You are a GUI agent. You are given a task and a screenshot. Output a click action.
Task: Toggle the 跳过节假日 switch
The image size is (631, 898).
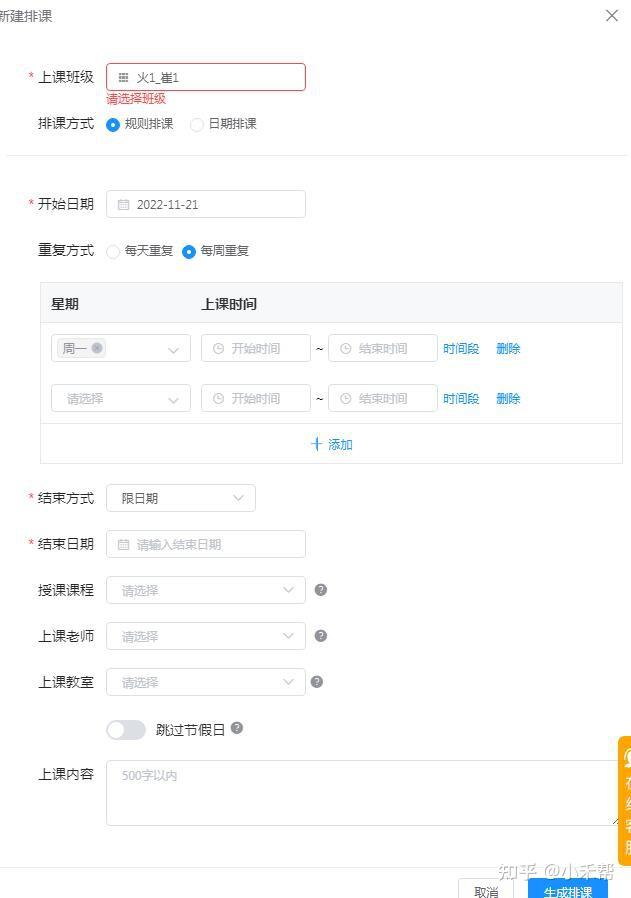click(126, 730)
